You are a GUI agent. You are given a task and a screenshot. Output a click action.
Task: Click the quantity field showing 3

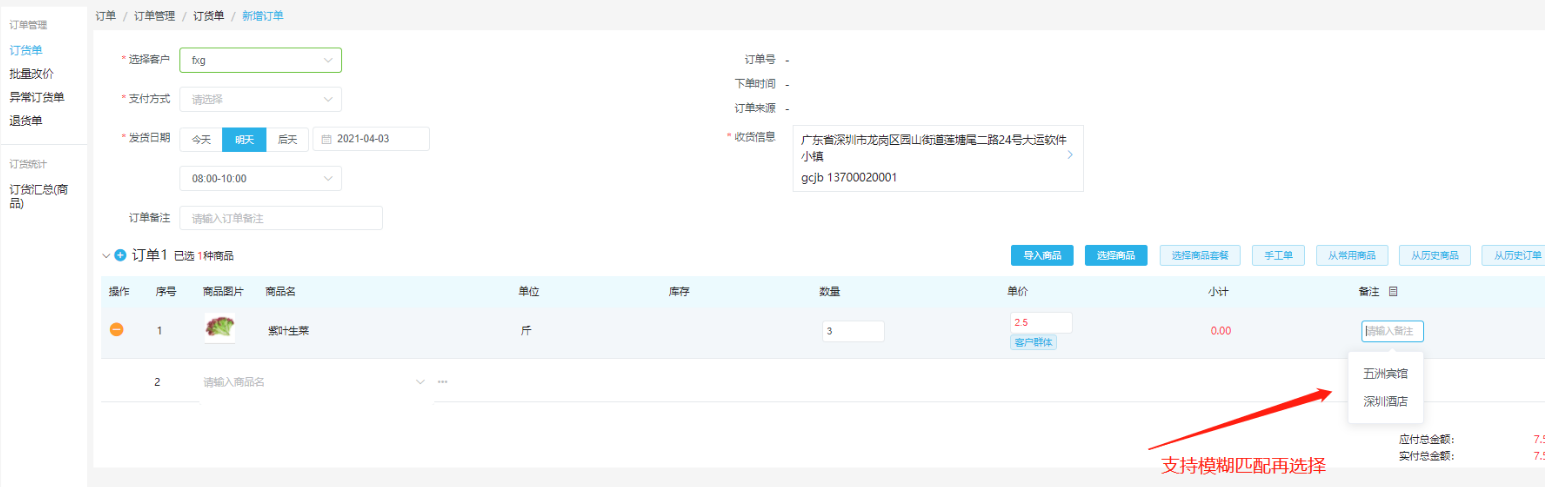pyautogui.click(x=853, y=331)
